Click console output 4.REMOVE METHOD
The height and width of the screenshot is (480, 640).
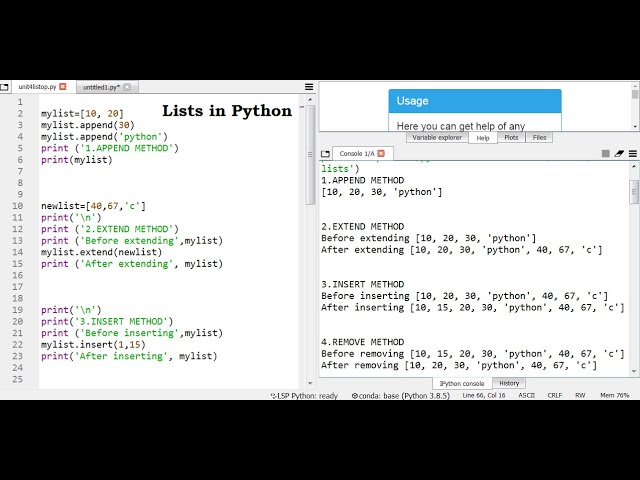click(362, 342)
